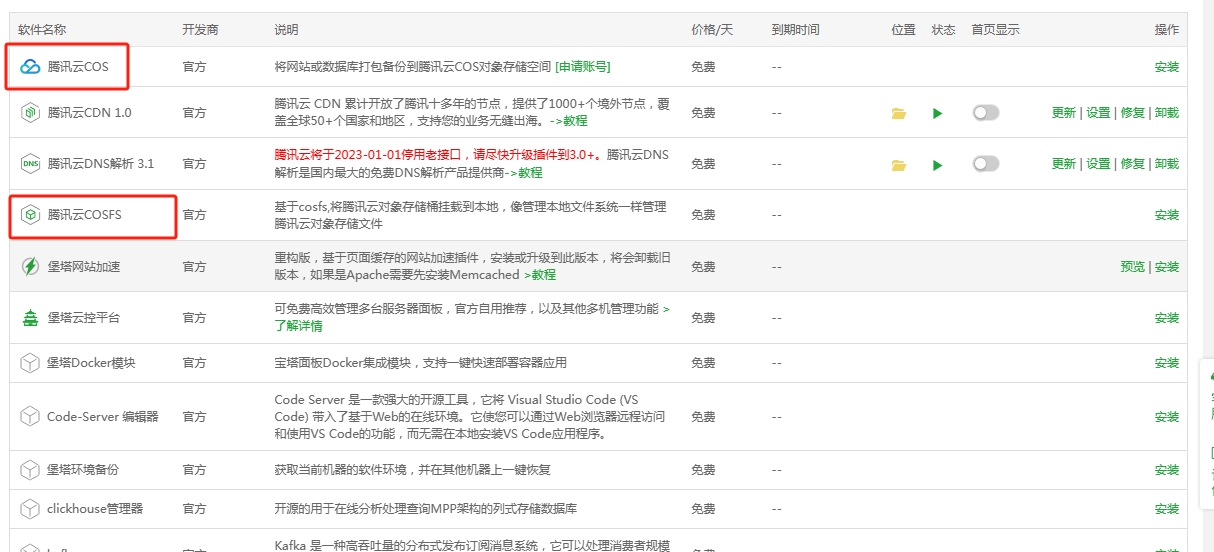
Task: Click the 到期时间 column header
Action: pos(796,30)
